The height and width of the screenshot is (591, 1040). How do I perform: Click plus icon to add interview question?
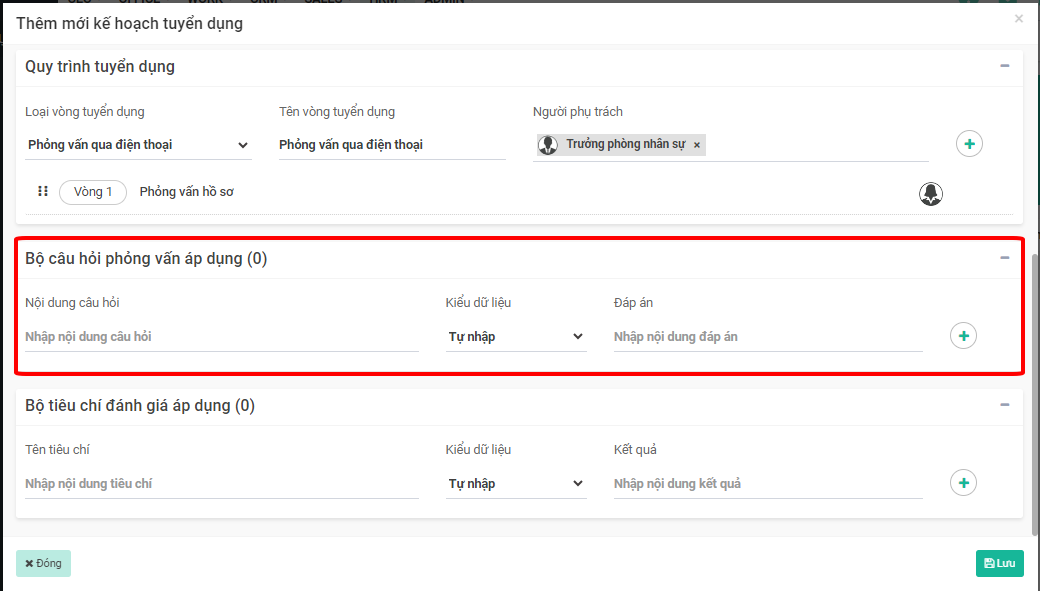coord(963,336)
